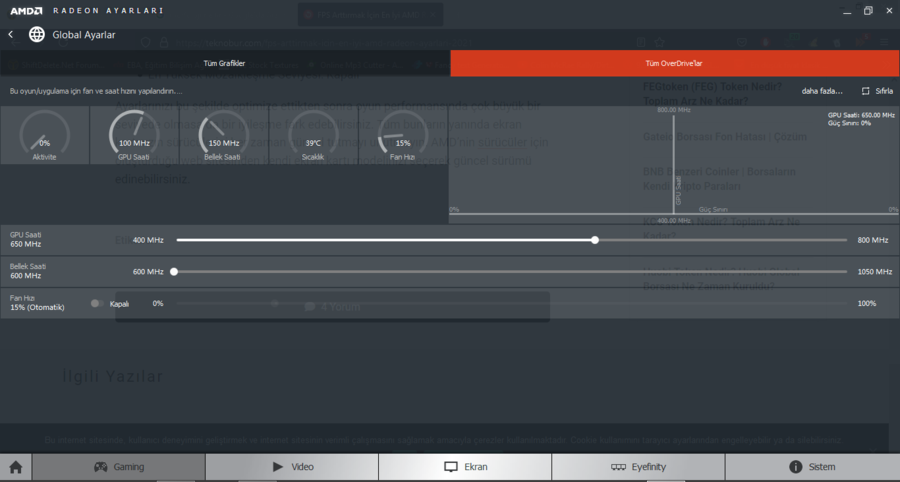Click the Fan Hızı 15% gauge
Image resolution: width=900 pixels, height=482 pixels.
pos(403,135)
